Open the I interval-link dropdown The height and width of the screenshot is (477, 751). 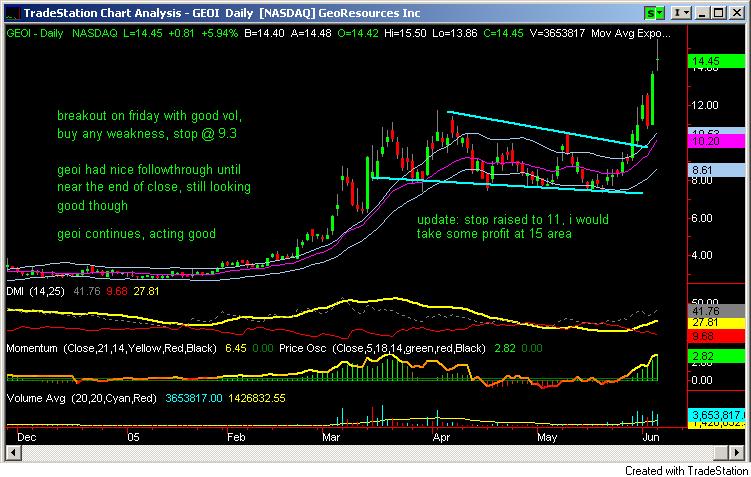tap(681, 13)
